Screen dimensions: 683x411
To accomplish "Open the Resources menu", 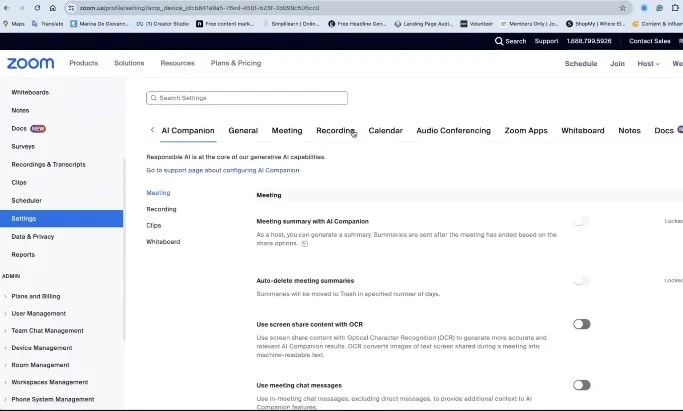I will [177, 63].
